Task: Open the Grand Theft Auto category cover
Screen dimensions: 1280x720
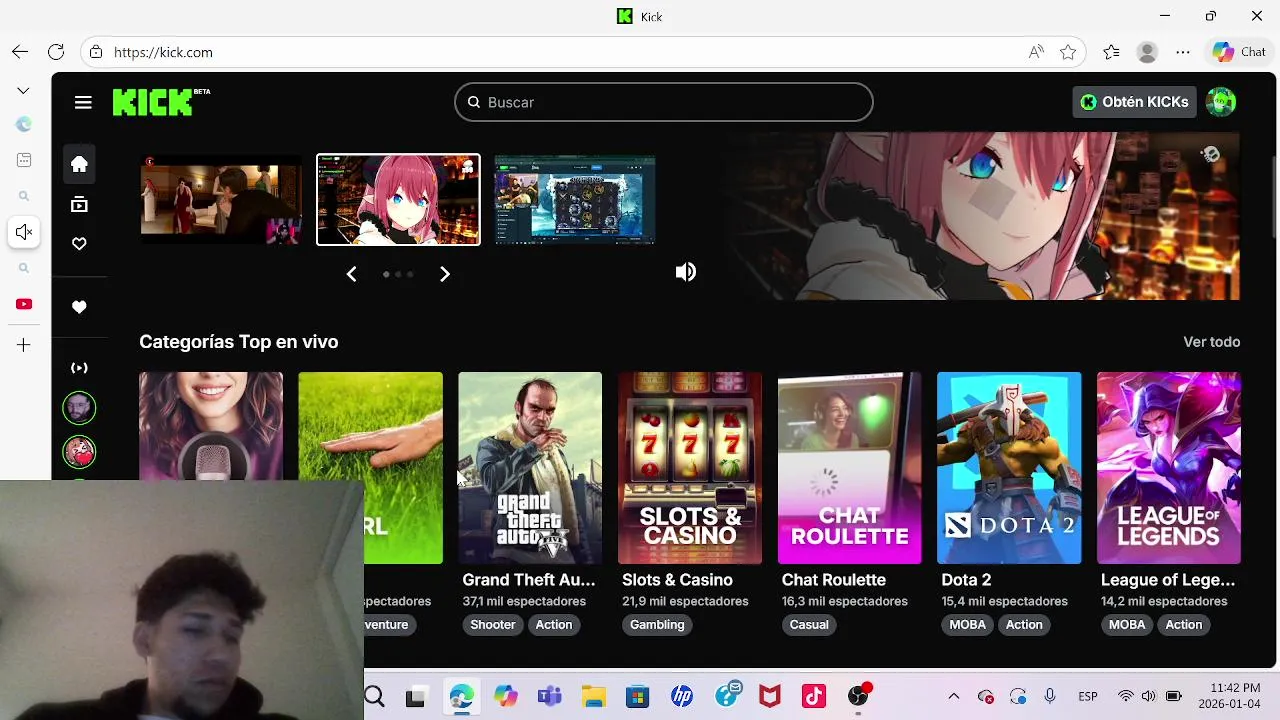Action: click(530, 468)
